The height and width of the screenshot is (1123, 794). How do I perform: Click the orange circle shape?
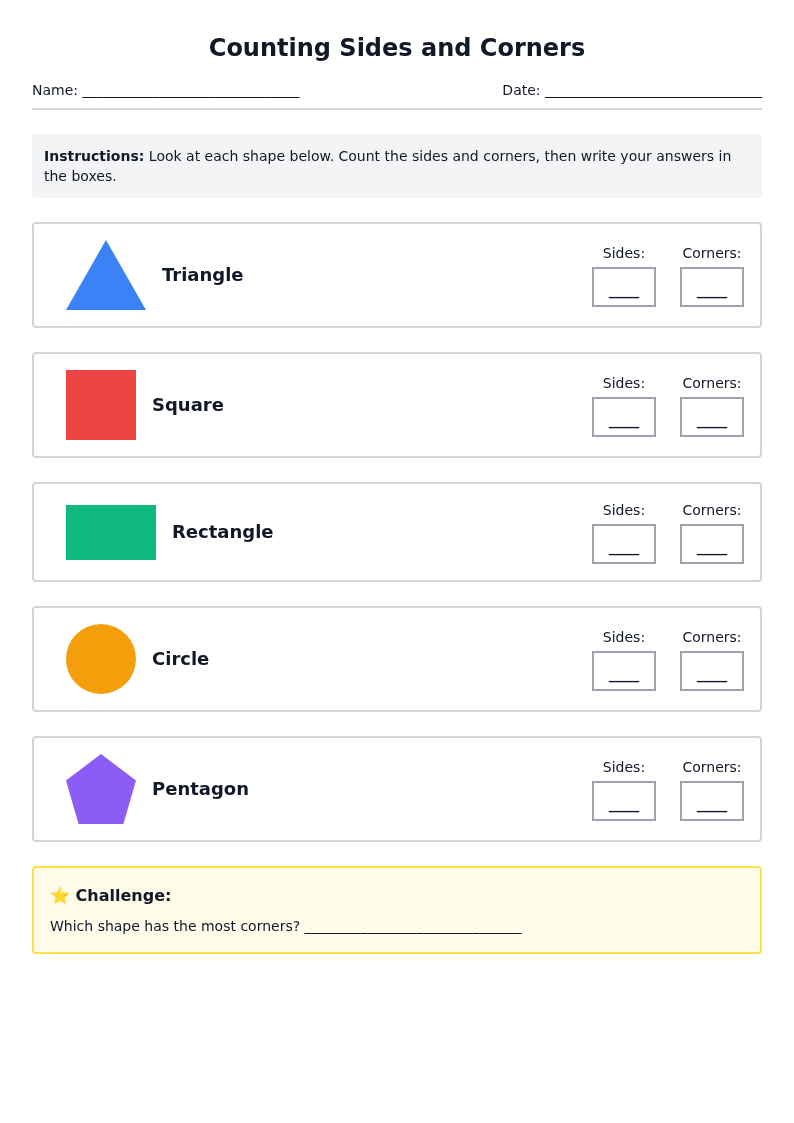click(101, 659)
